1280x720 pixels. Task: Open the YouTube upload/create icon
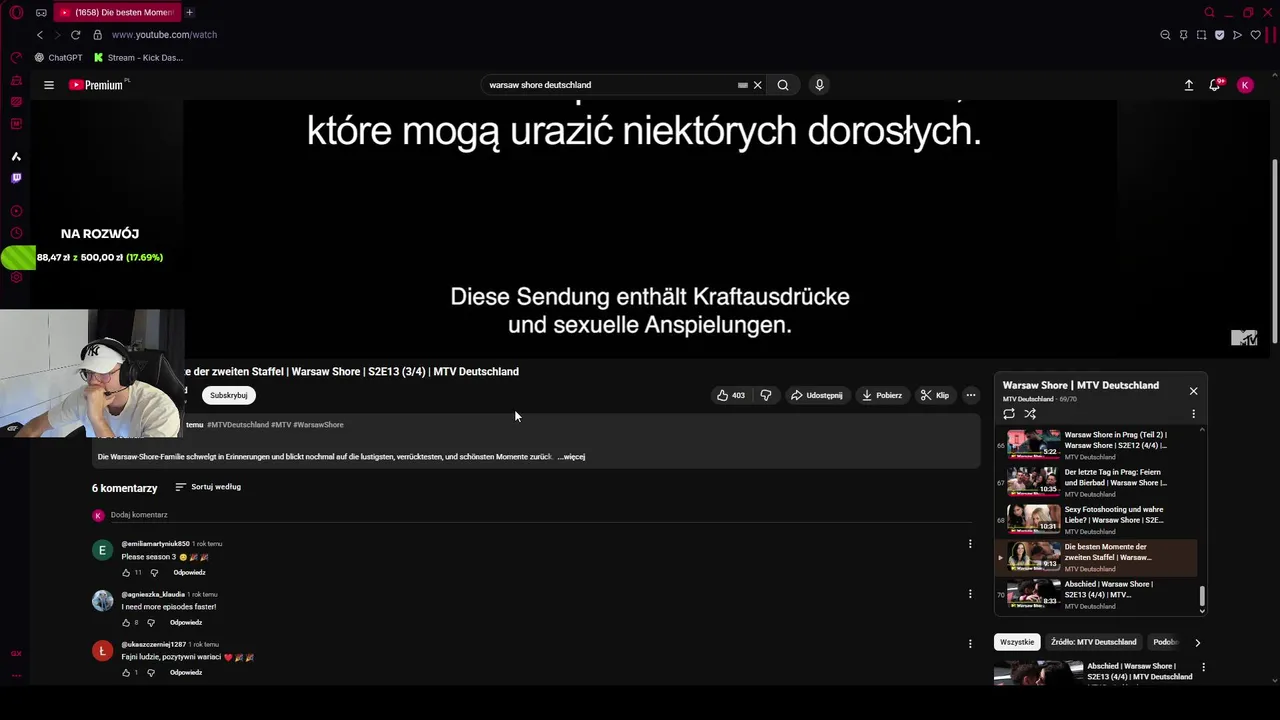pos(1189,85)
